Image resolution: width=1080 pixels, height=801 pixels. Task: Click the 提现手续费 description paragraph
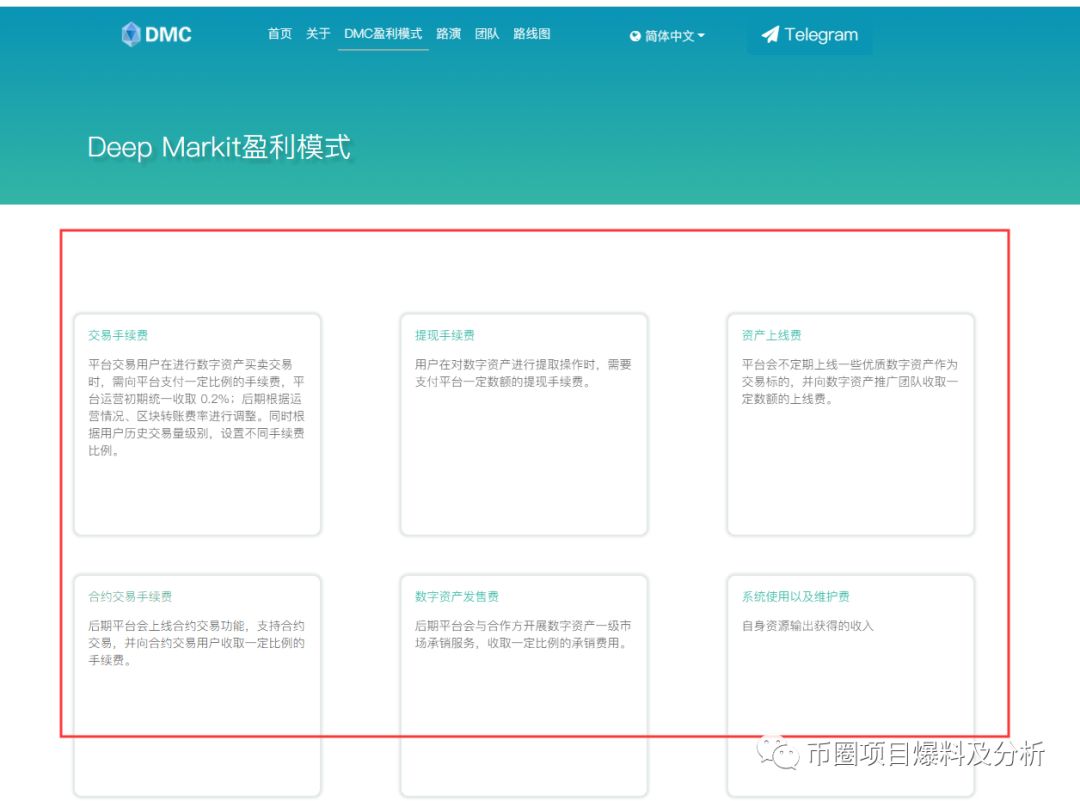523,373
